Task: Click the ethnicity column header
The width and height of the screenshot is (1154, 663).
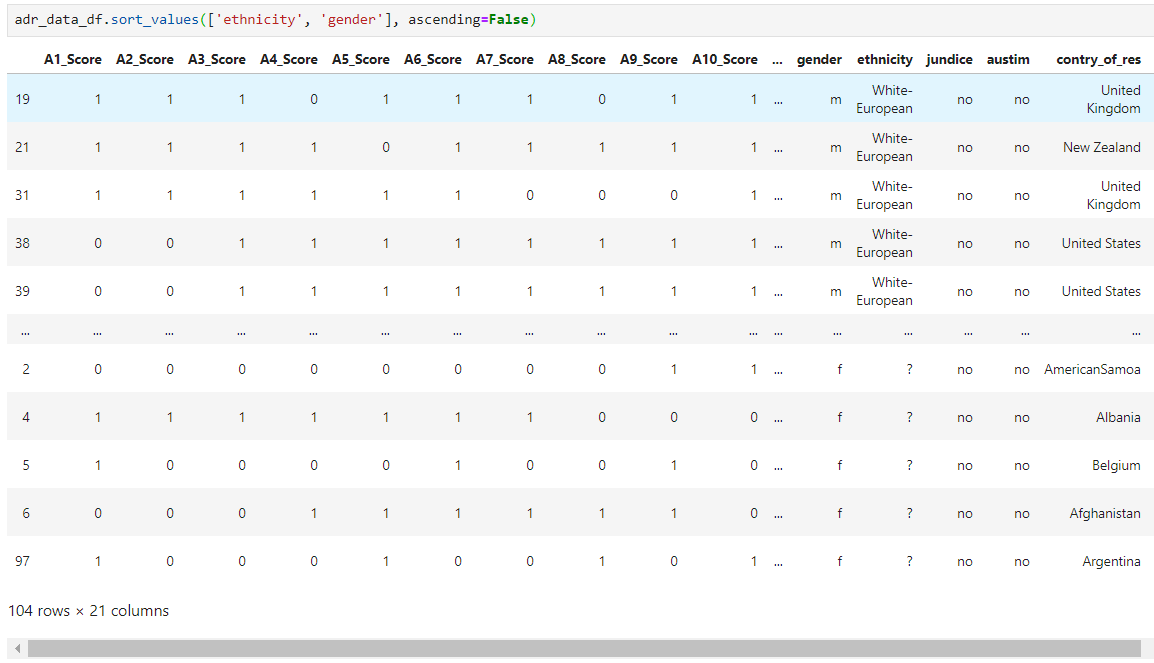Action: [x=885, y=60]
